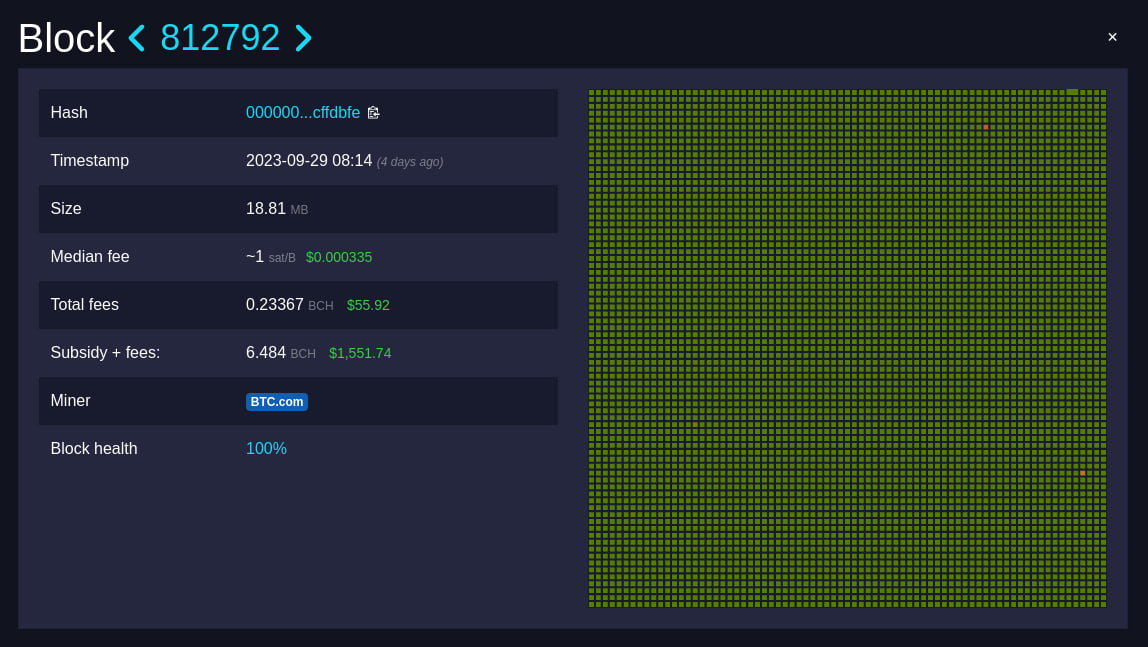Click the $55.92 total fees amount
The width and height of the screenshot is (1148, 647).
tap(368, 305)
